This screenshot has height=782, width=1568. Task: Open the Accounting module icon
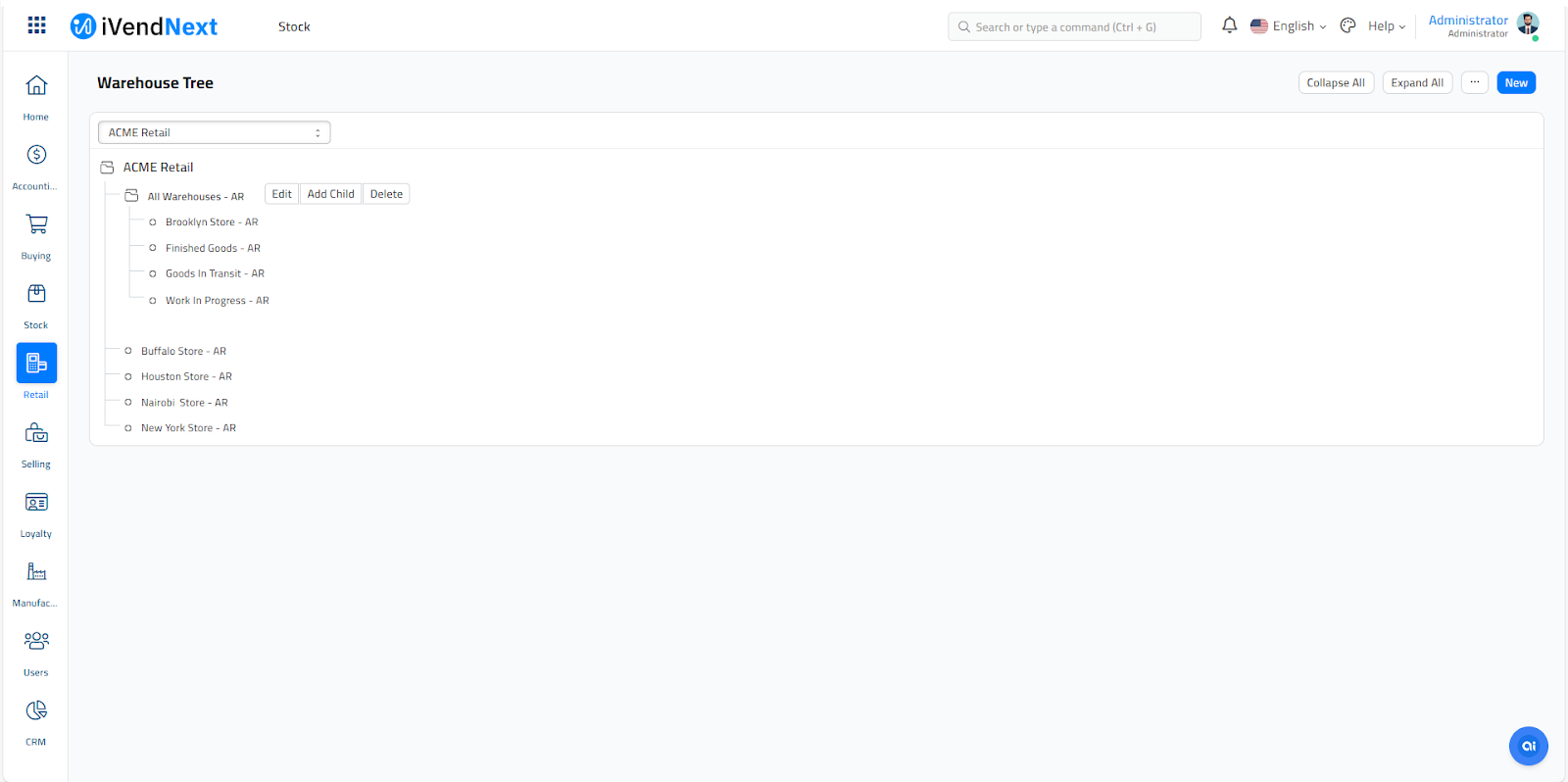pyautogui.click(x=36, y=155)
